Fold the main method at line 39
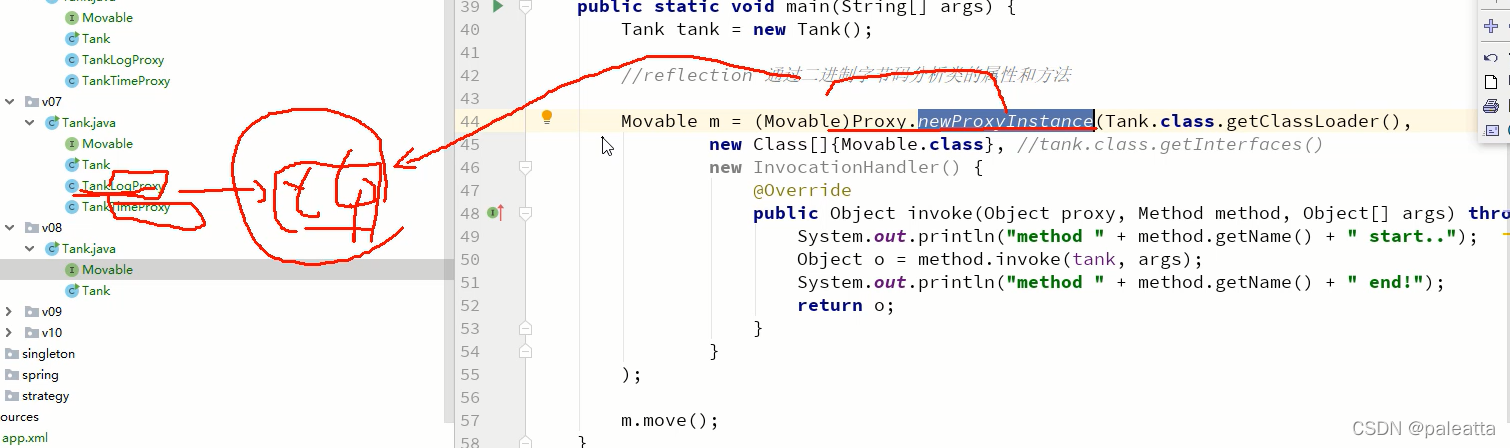The height and width of the screenshot is (448, 1510). [x=525, y=7]
